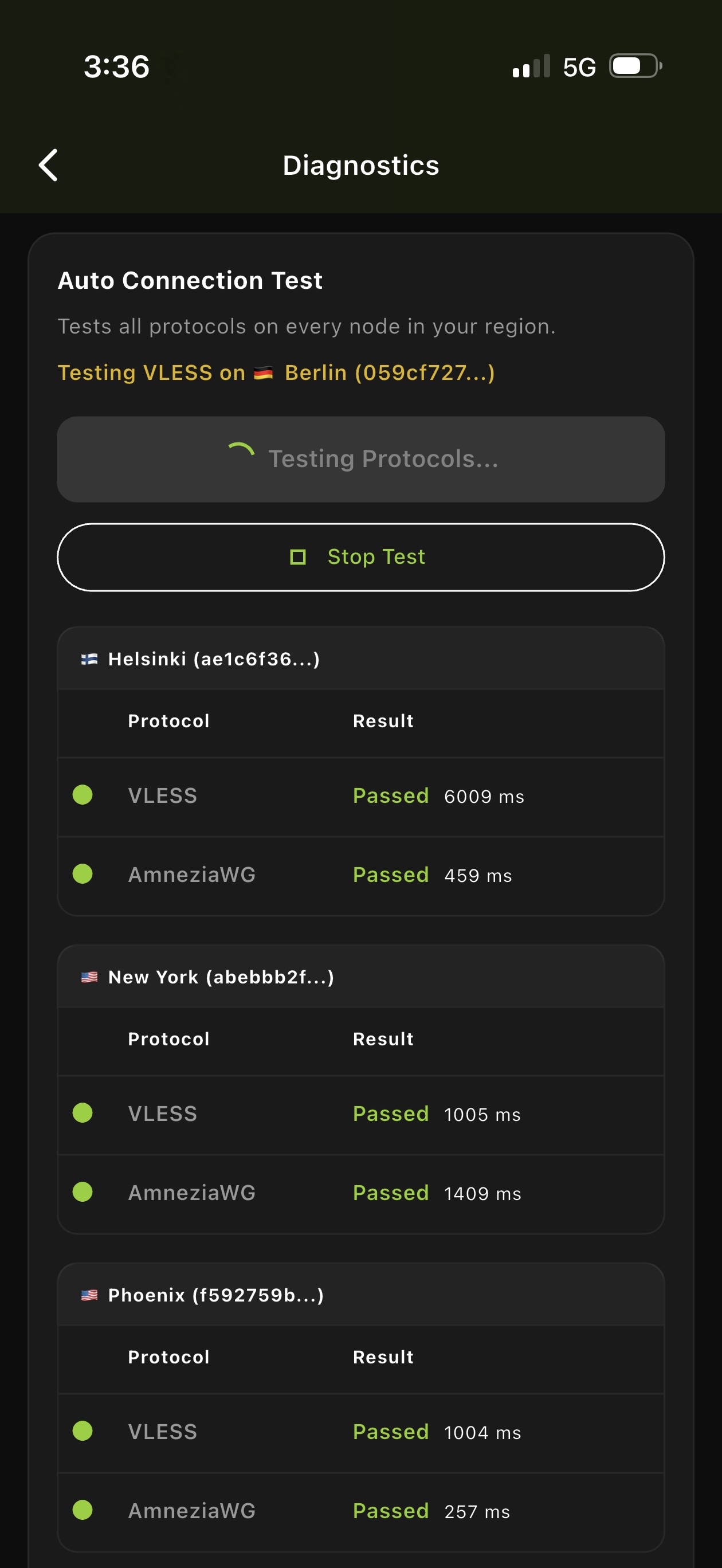The width and height of the screenshot is (722, 1568).
Task: Tap the Passed 6009 ms result for Helsinki VLESS
Action: coord(438,795)
